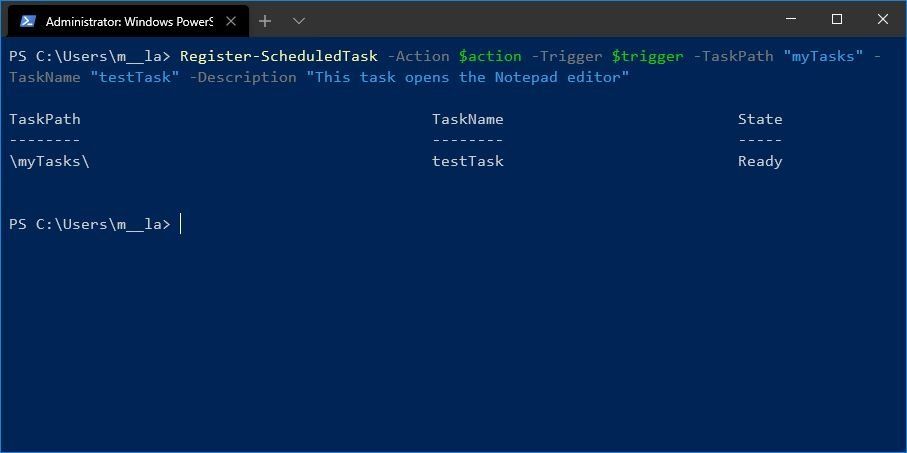Minimize the Windows Terminal window

791,19
